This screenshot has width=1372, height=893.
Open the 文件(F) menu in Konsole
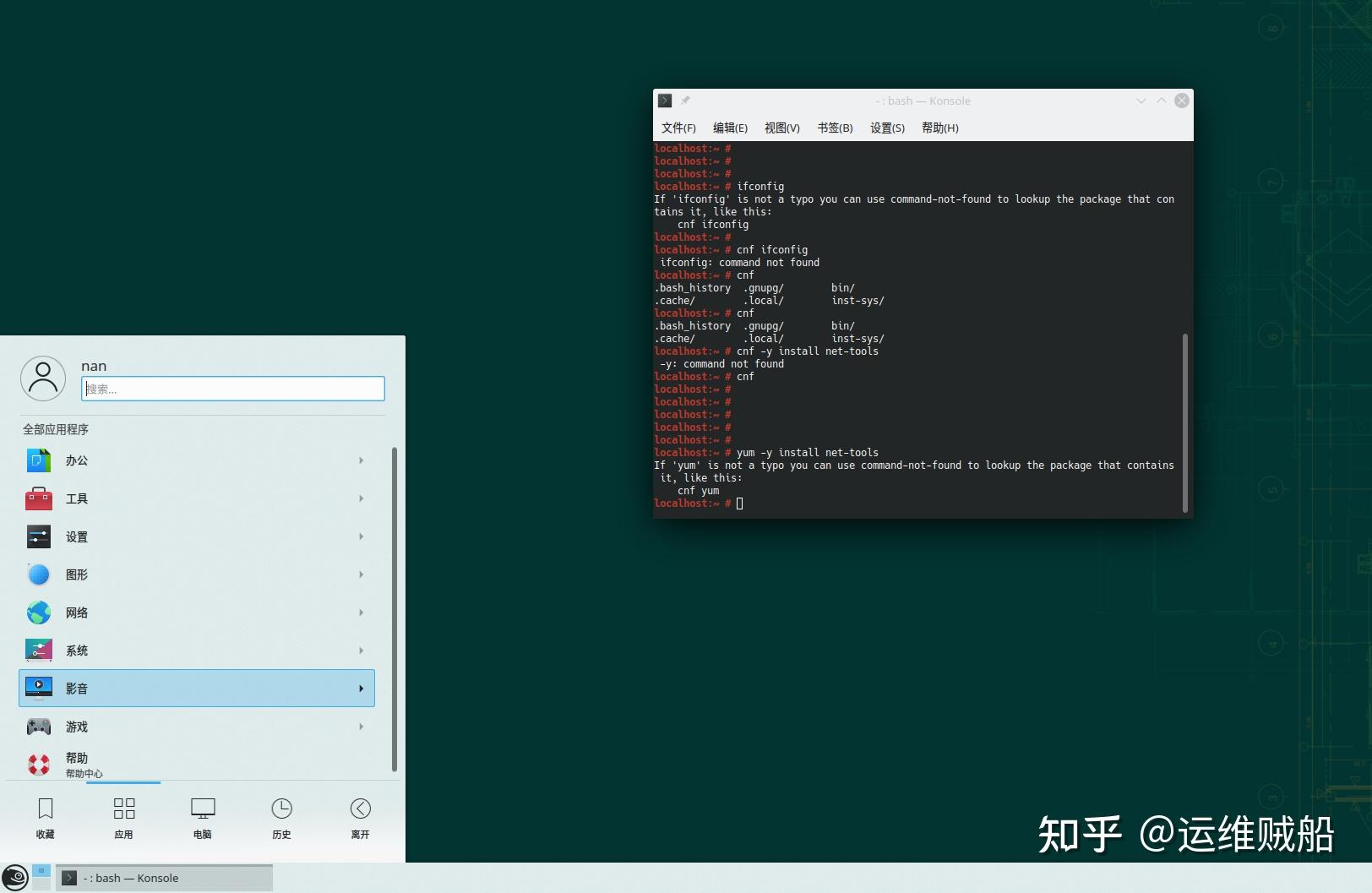tap(678, 128)
